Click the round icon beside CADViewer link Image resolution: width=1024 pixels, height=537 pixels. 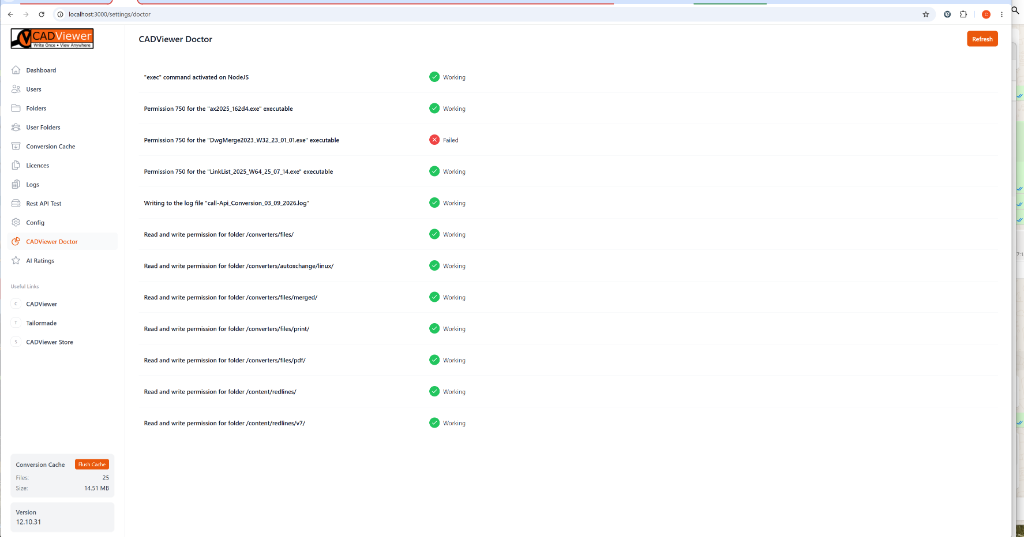16,304
